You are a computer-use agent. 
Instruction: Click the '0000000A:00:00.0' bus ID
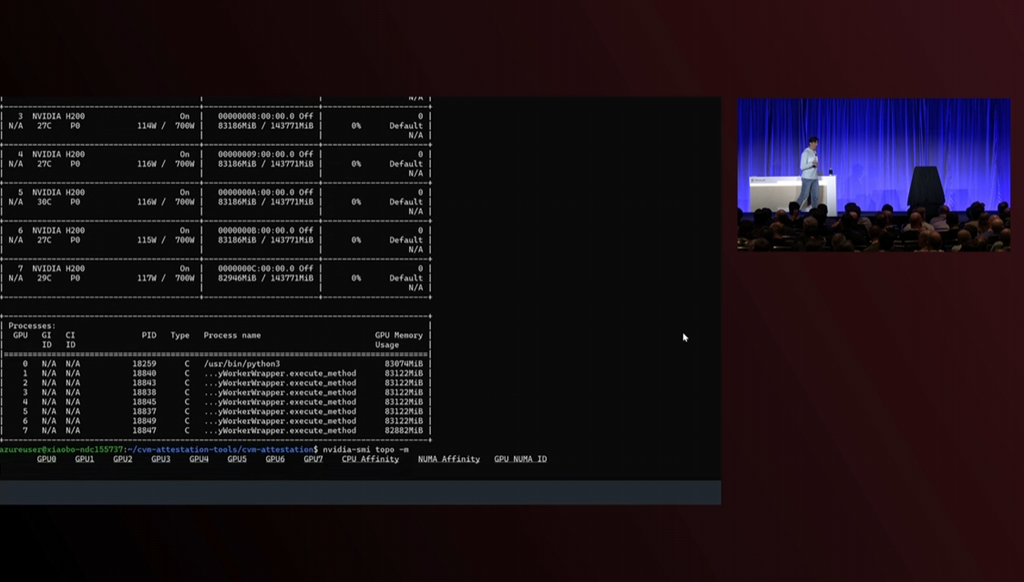256,193
